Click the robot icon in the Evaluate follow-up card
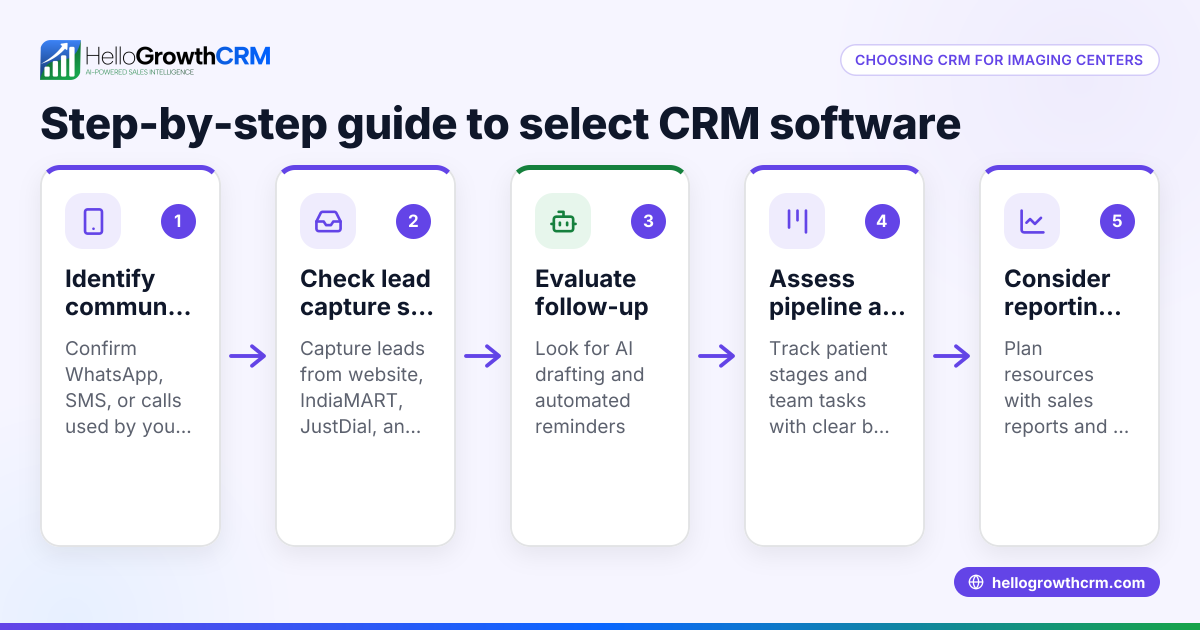 [x=563, y=221]
